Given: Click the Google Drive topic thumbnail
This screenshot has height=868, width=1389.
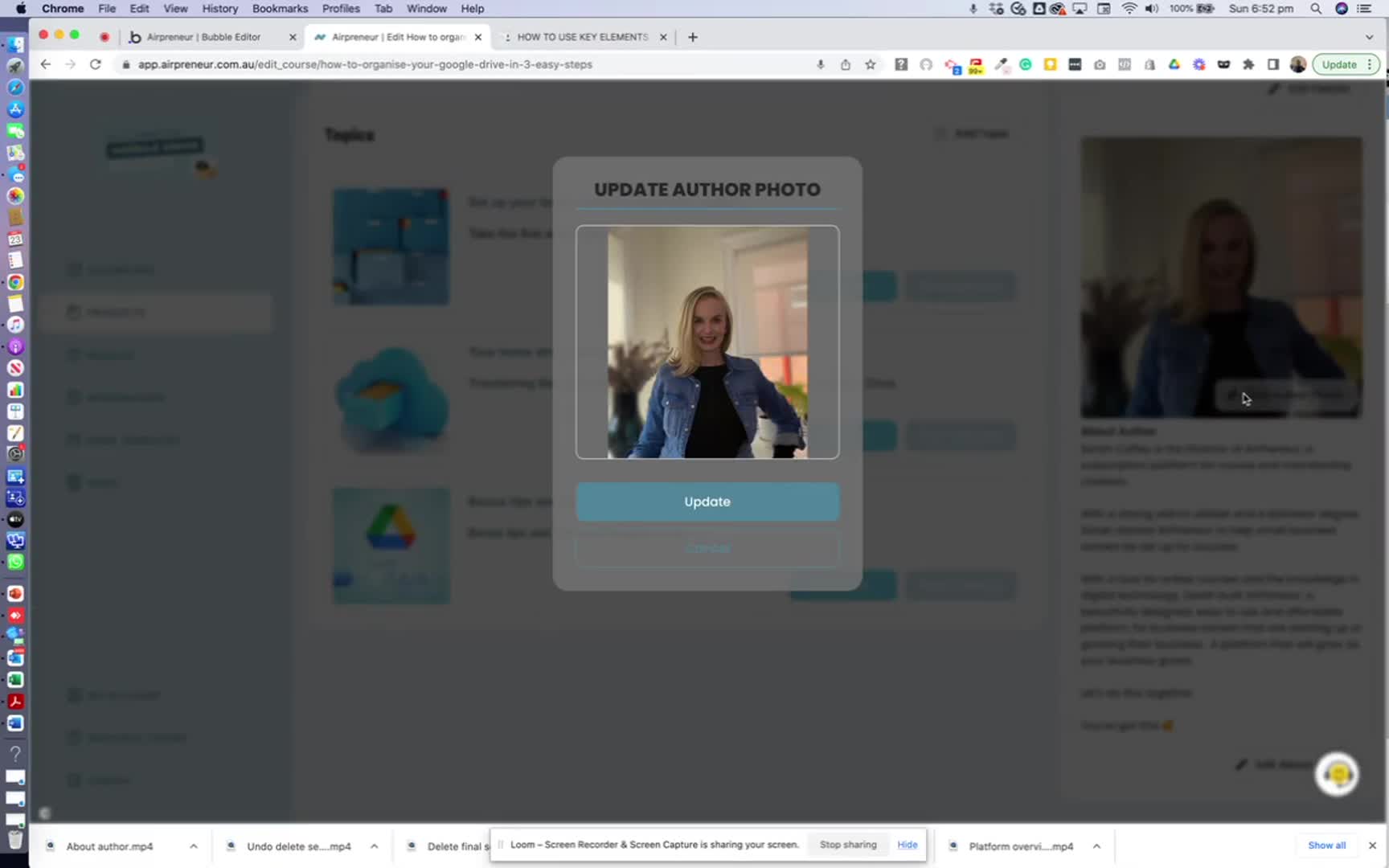Looking at the screenshot, I should [x=391, y=546].
